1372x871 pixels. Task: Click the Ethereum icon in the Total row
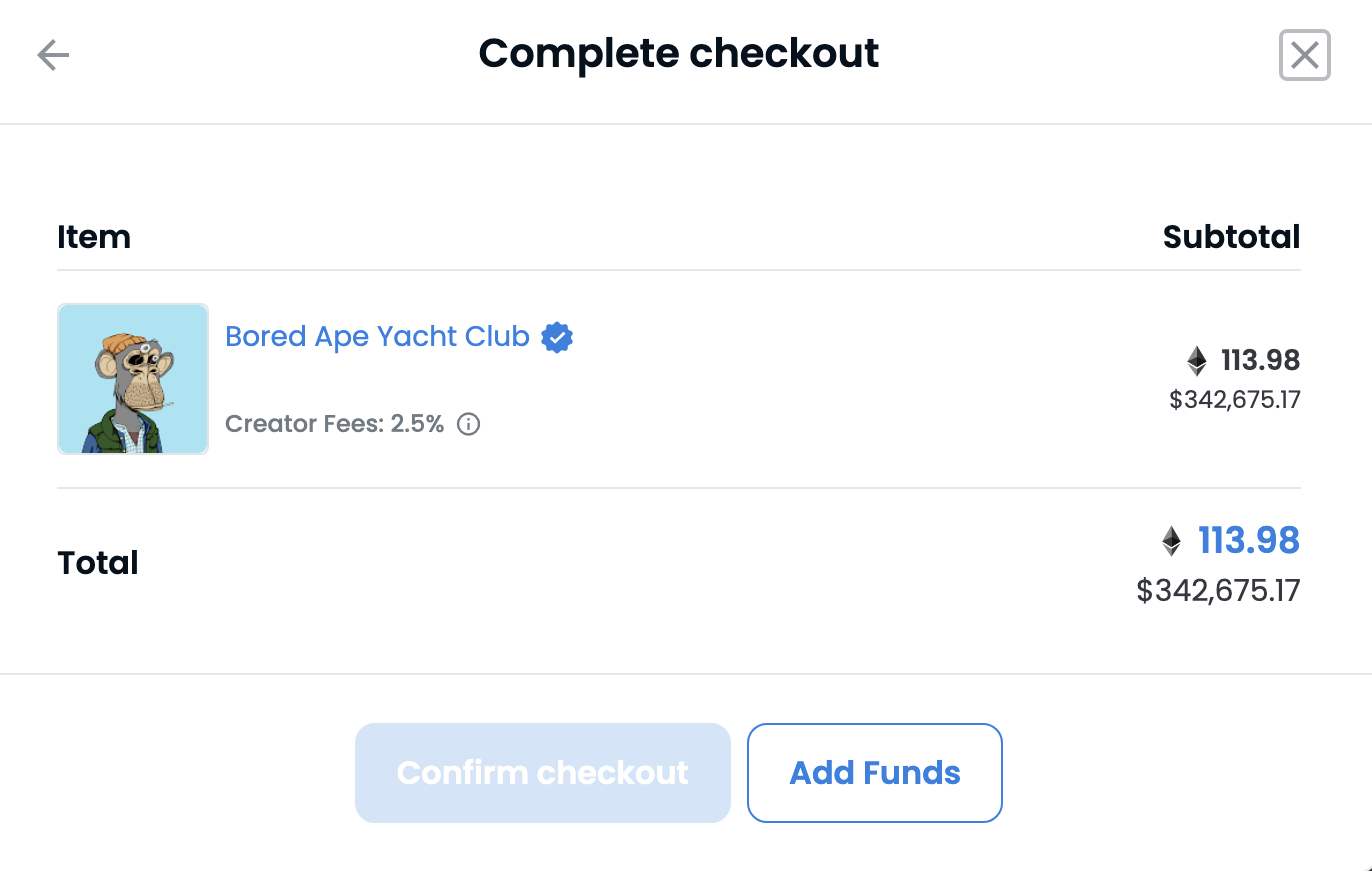coord(1171,542)
